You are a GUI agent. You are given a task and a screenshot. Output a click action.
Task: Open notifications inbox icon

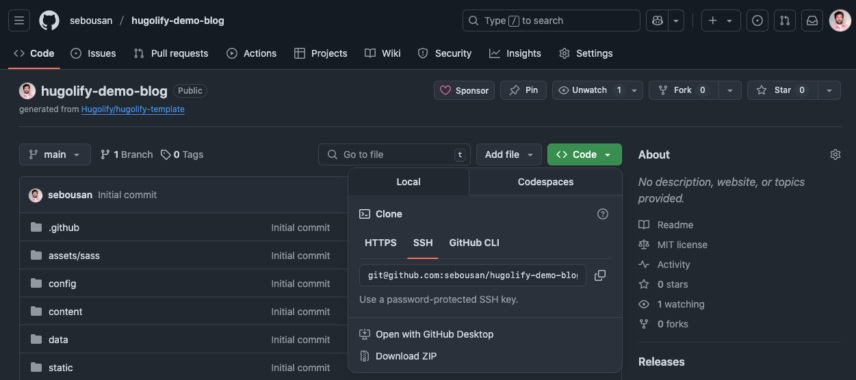click(x=812, y=21)
